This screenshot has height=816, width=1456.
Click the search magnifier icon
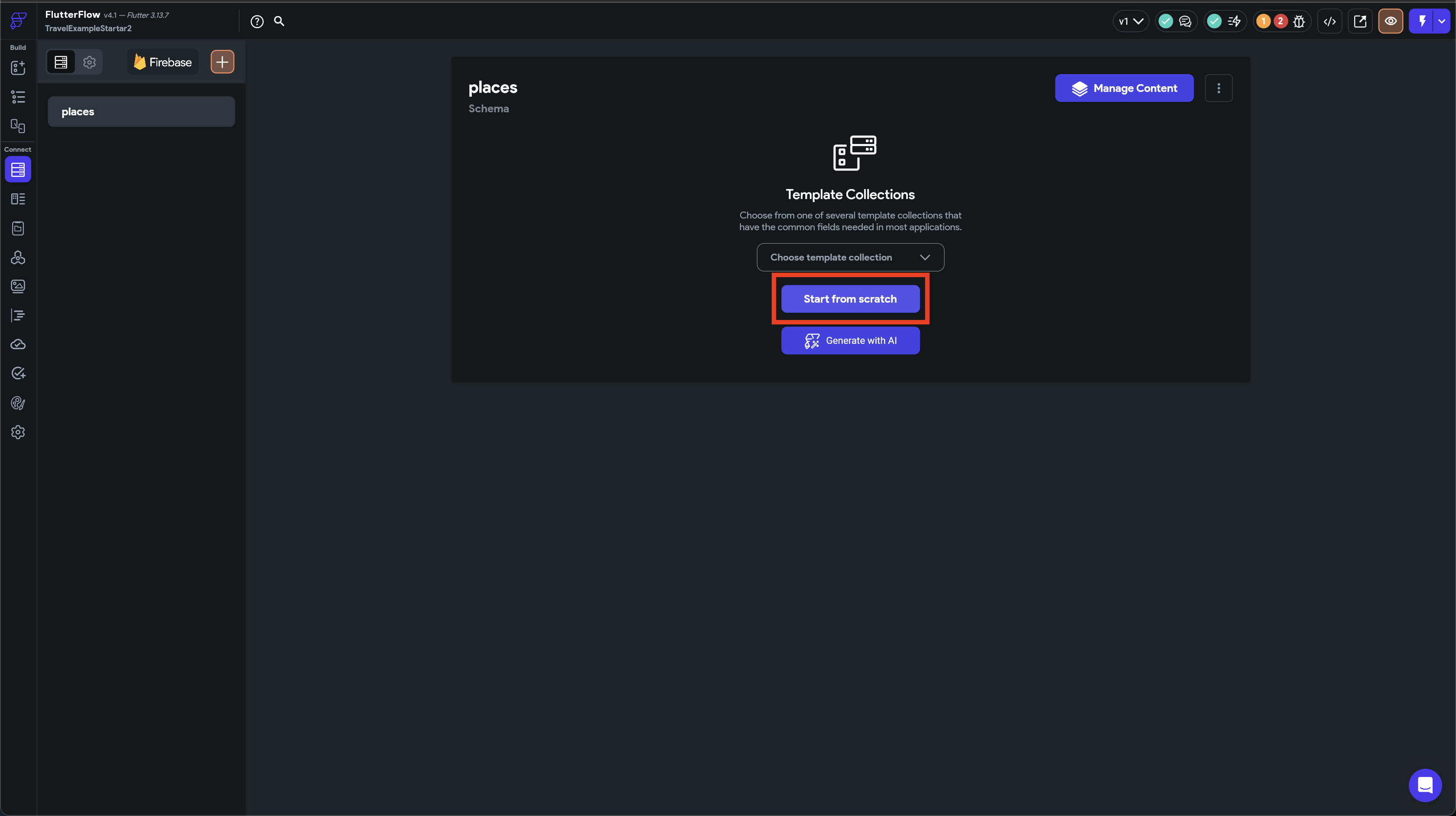(279, 22)
